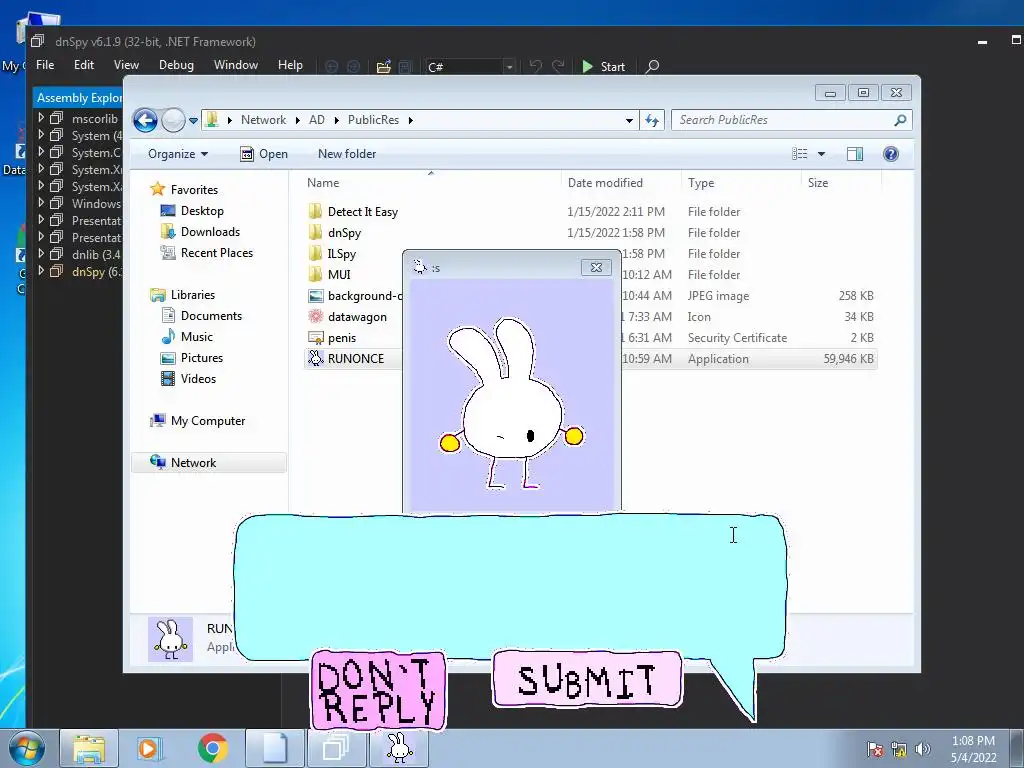Open dnSpy Window menu
The width and height of the screenshot is (1024, 768).
(236, 65)
